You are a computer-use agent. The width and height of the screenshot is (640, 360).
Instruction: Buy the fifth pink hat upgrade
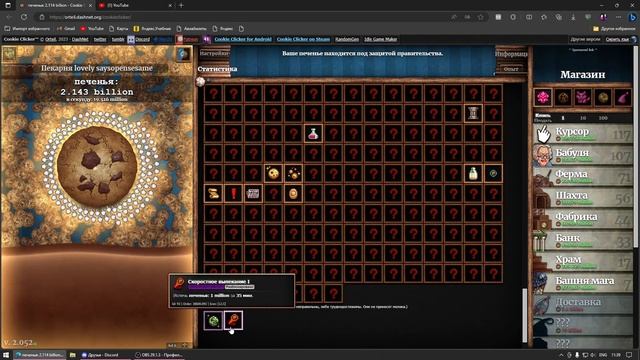(x=623, y=97)
